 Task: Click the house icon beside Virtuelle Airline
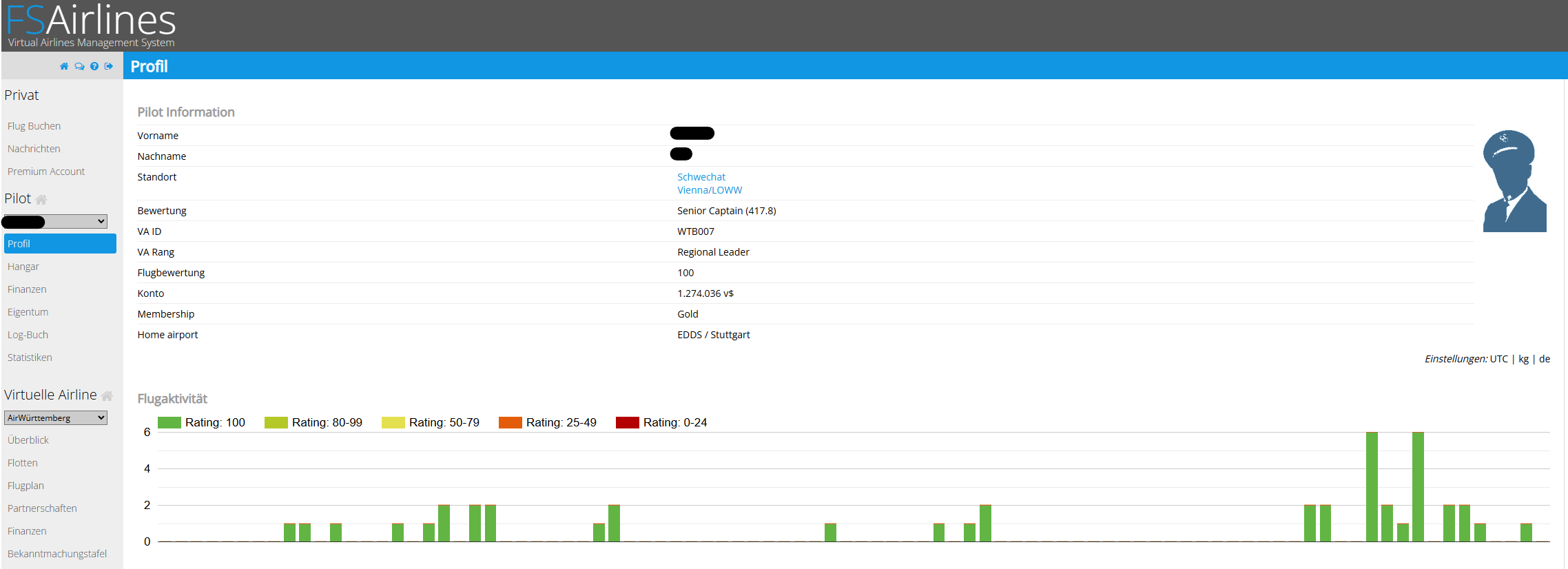tap(107, 396)
